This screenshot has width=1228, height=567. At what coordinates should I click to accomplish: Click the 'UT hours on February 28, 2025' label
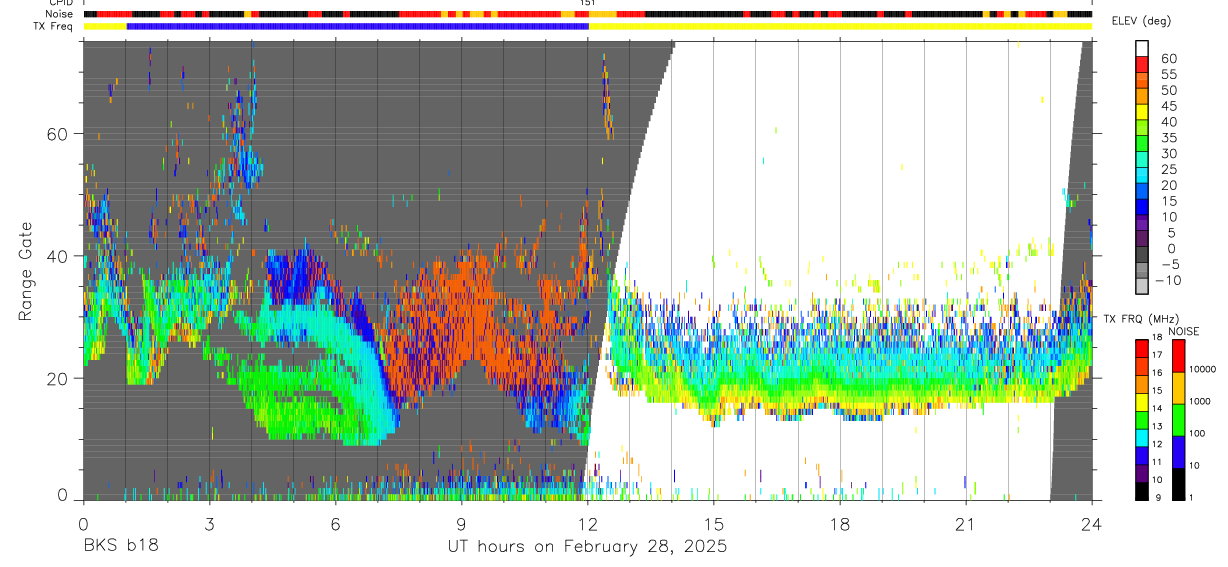click(587, 547)
